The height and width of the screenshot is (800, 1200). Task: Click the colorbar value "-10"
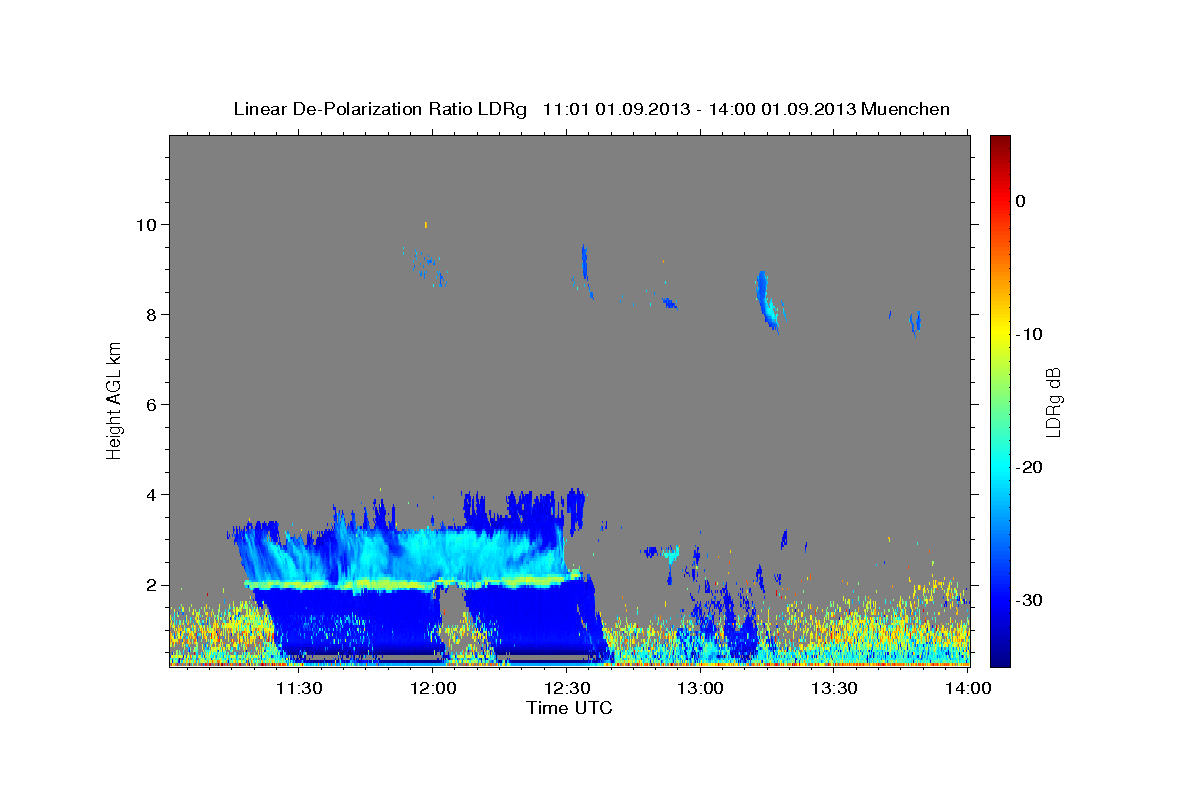pos(1030,334)
